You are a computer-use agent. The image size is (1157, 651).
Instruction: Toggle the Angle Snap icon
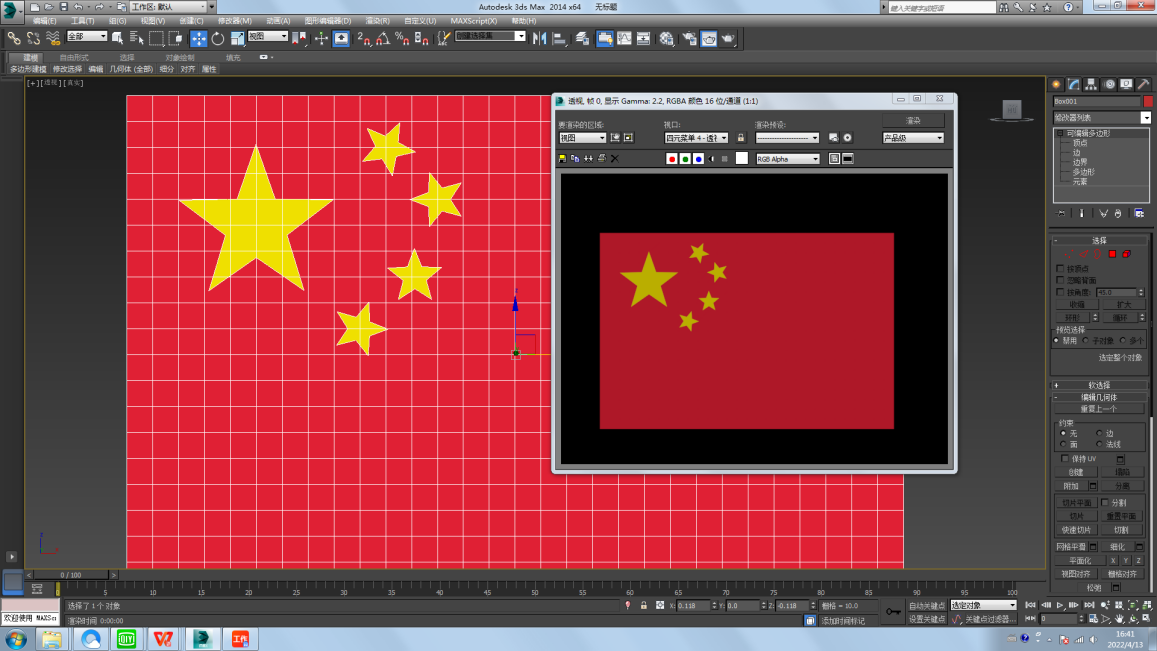pos(383,38)
